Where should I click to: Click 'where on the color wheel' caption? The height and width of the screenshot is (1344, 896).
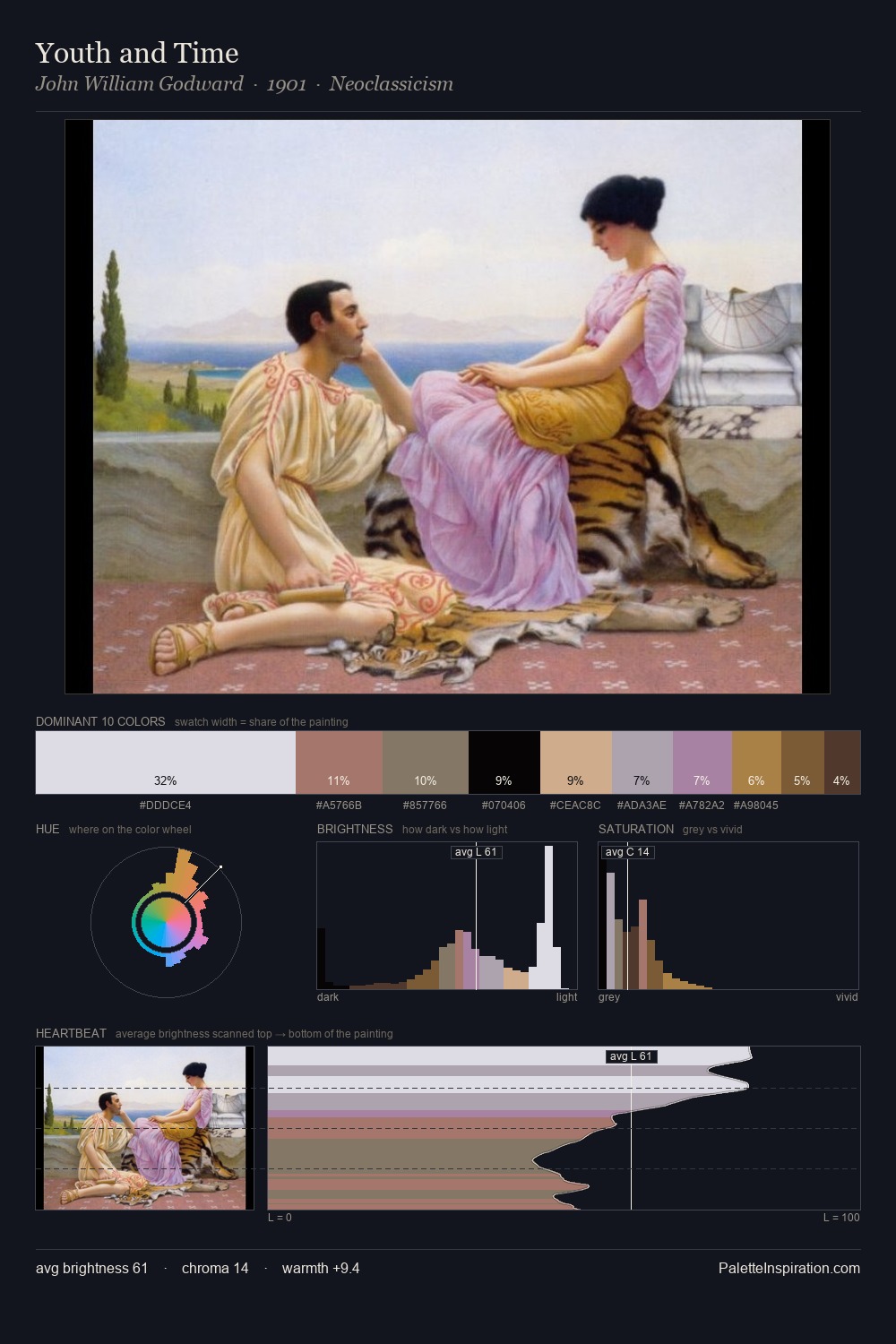130,830
